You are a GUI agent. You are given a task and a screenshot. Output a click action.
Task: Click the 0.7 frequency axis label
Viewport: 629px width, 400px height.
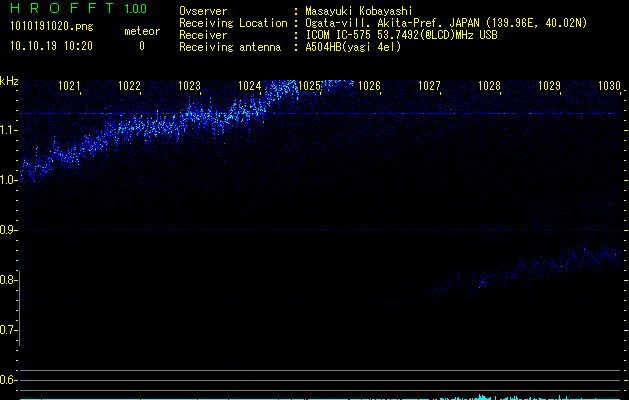click(8, 330)
